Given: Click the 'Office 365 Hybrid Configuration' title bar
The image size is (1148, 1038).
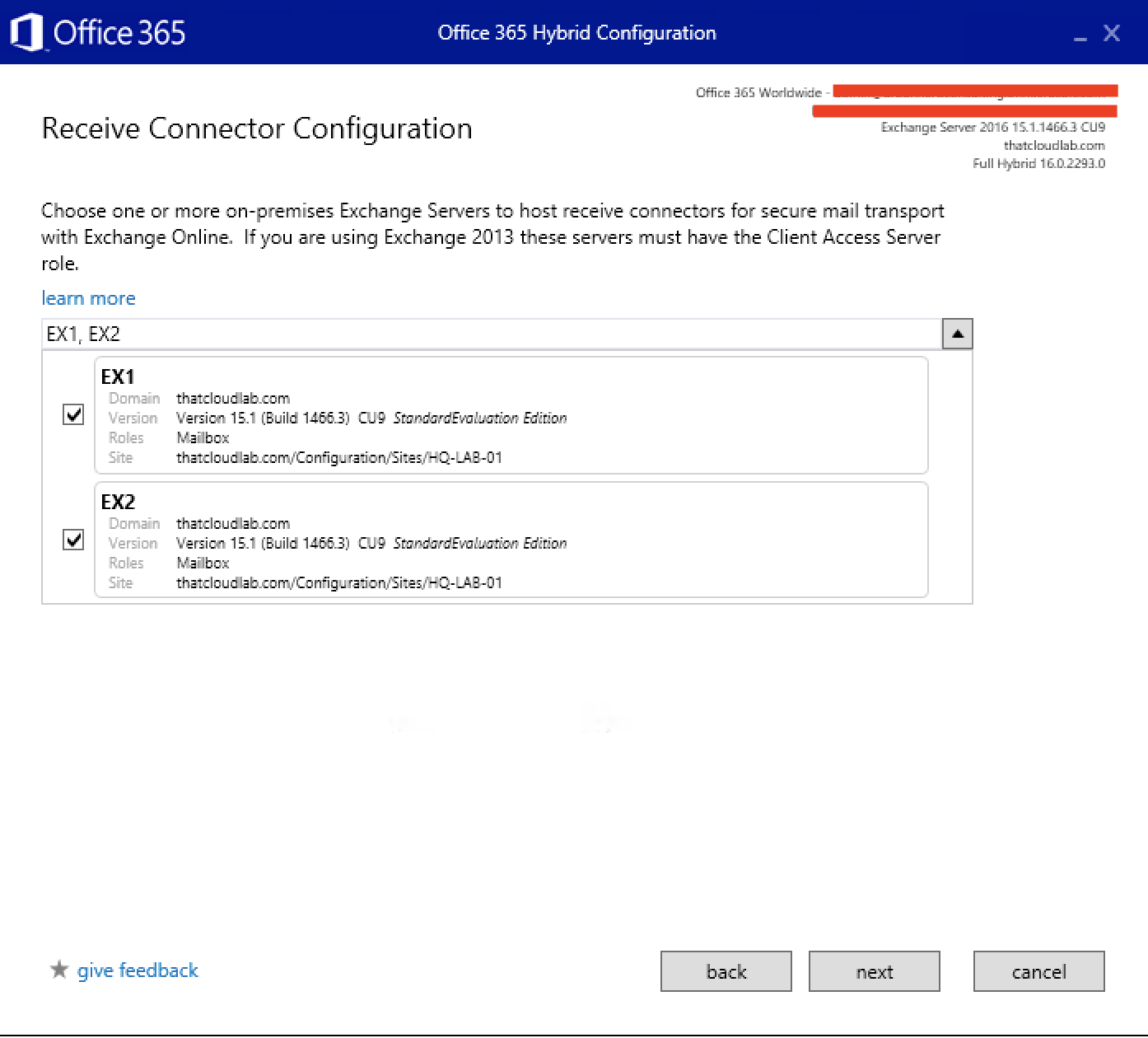Looking at the screenshot, I should pyautogui.click(x=576, y=33).
